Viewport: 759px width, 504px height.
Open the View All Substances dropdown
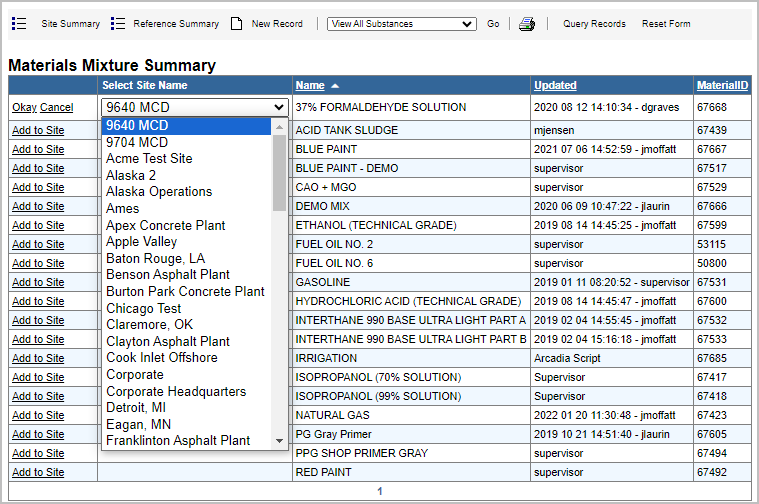pos(401,24)
